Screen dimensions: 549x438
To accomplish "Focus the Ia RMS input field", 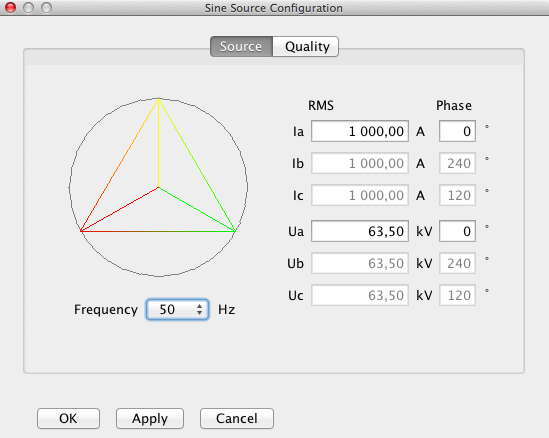I will coord(360,131).
